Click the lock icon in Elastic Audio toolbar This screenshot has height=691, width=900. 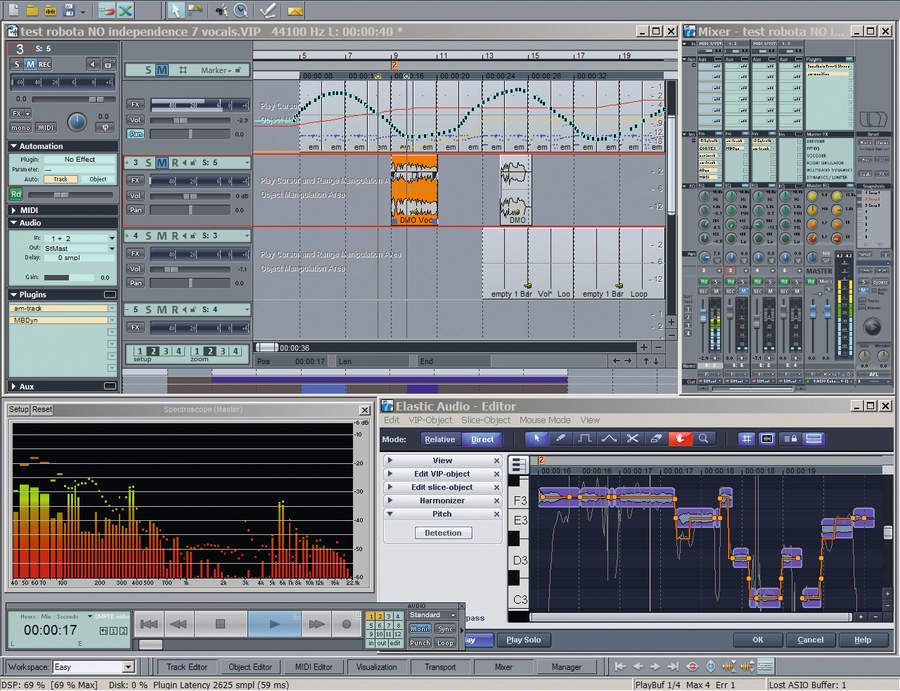pos(790,439)
